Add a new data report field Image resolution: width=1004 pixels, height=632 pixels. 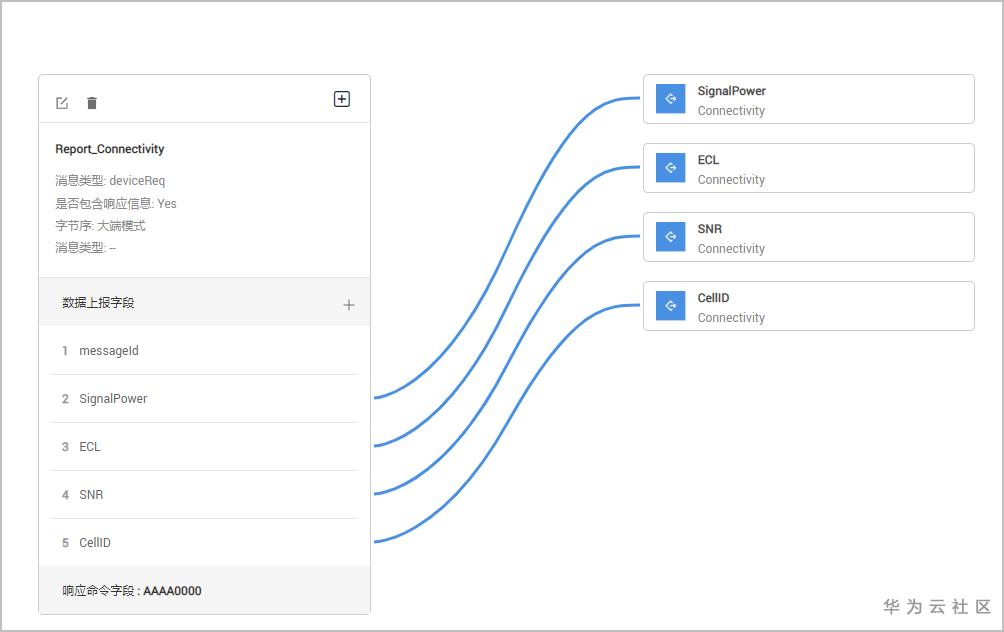tap(349, 305)
